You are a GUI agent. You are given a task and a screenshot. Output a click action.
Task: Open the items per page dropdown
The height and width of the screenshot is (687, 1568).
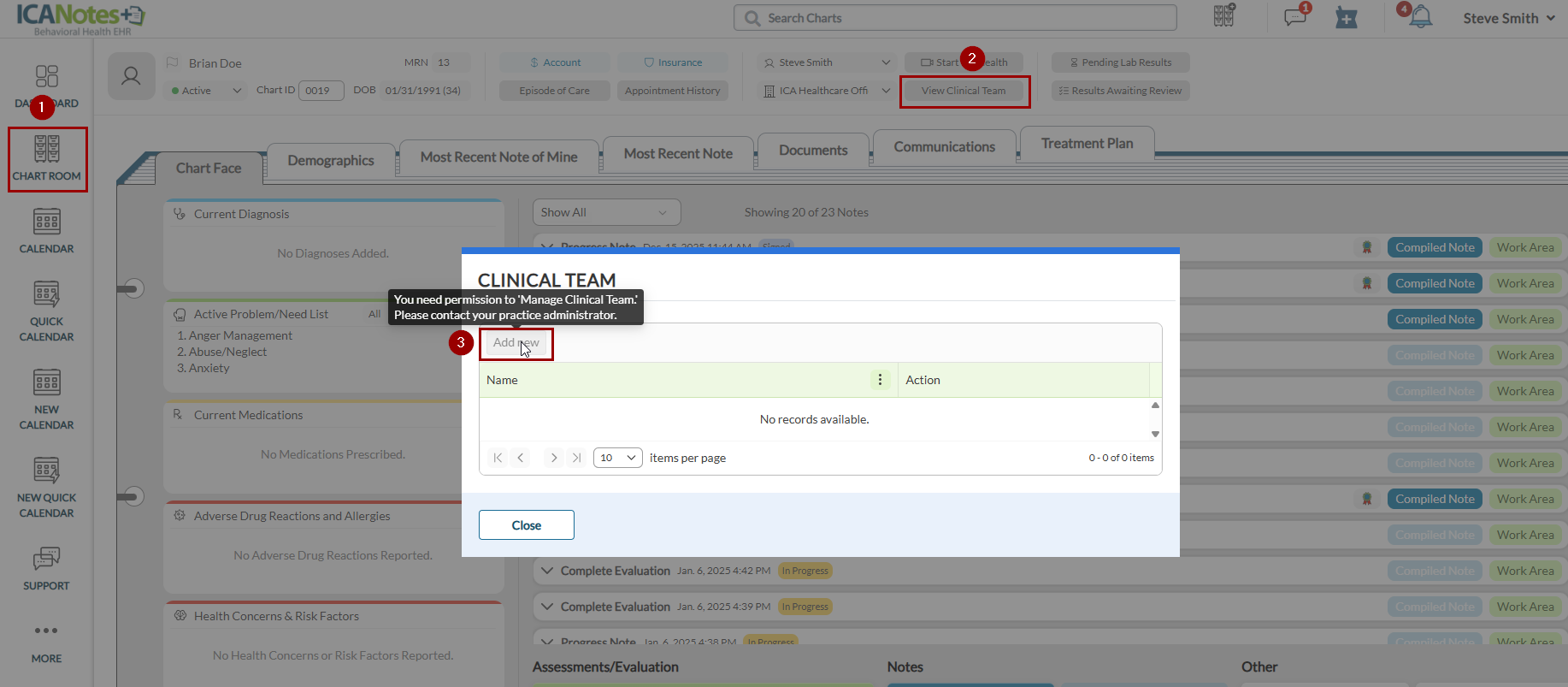(x=617, y=458)
